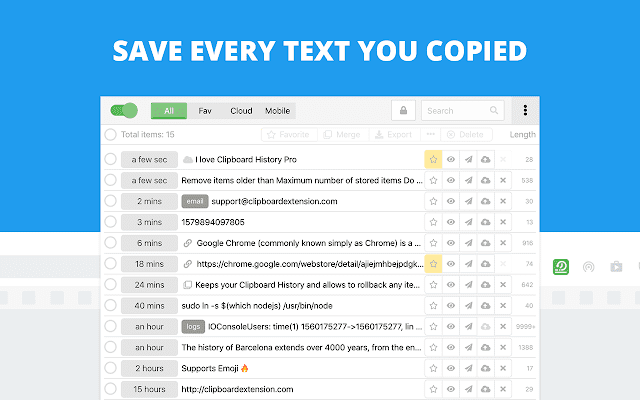This screenshot has height=400, width=640.
Task: Delete the 'sudo ln -s' entry with X
Action: pos(503,305)
